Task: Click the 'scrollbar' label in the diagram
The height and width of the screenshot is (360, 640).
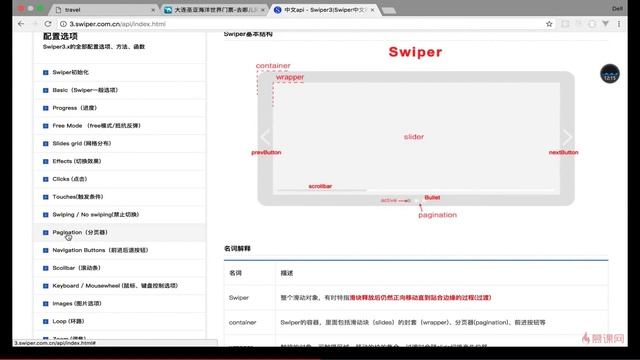Action: pos(320,186)
